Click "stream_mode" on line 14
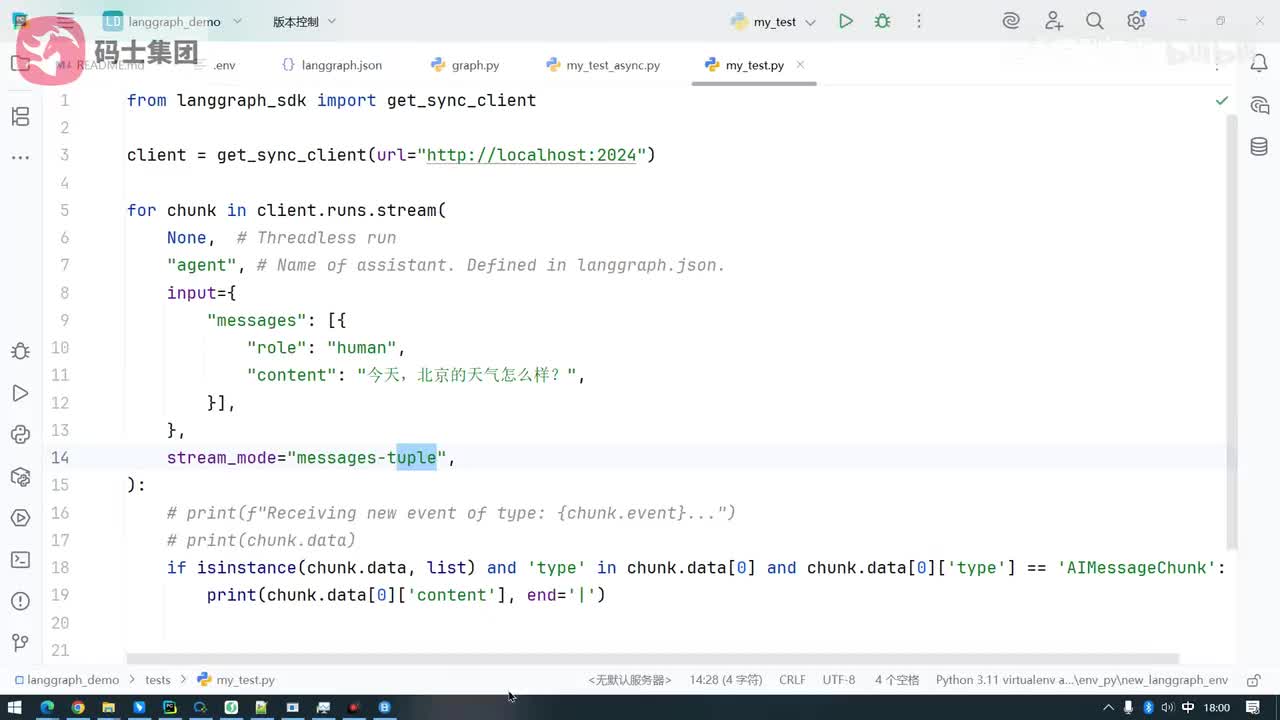This screenshot has width=1280, height=720. pyautogui.click(x=222, y=458)
